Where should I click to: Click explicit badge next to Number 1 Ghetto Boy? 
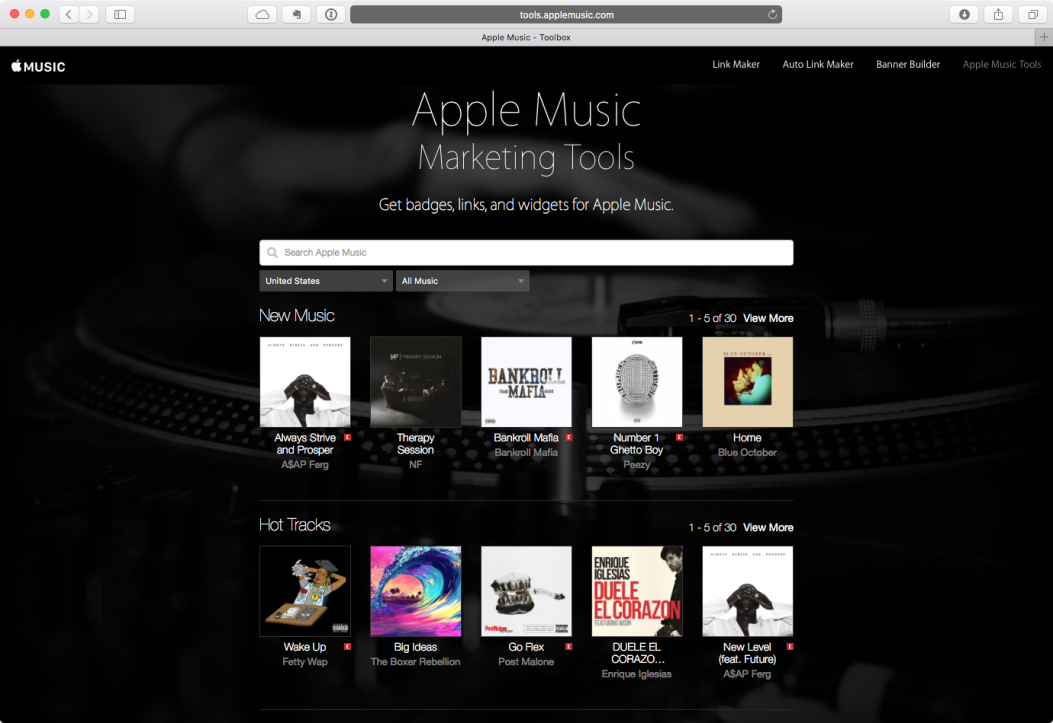[679, 437]
